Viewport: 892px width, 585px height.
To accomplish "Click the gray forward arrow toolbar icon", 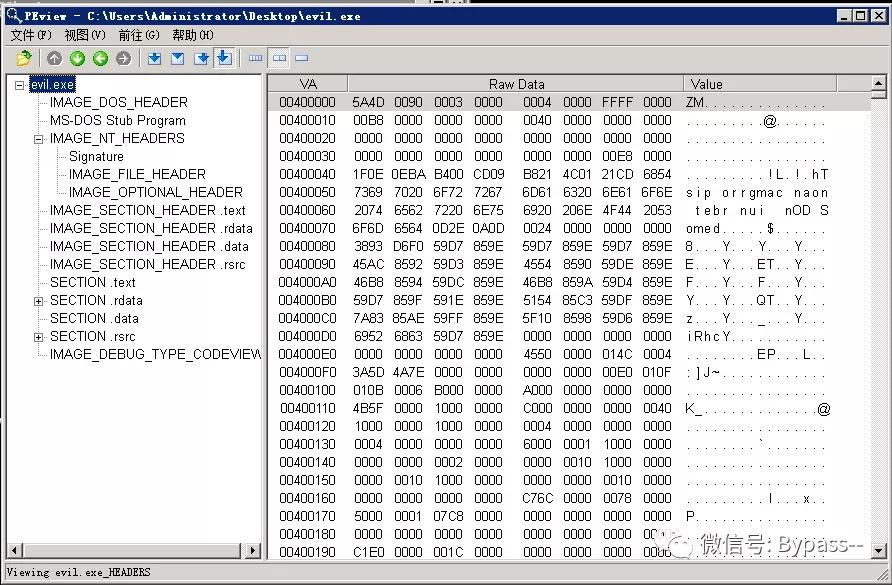I will click(x=123, y=58).
